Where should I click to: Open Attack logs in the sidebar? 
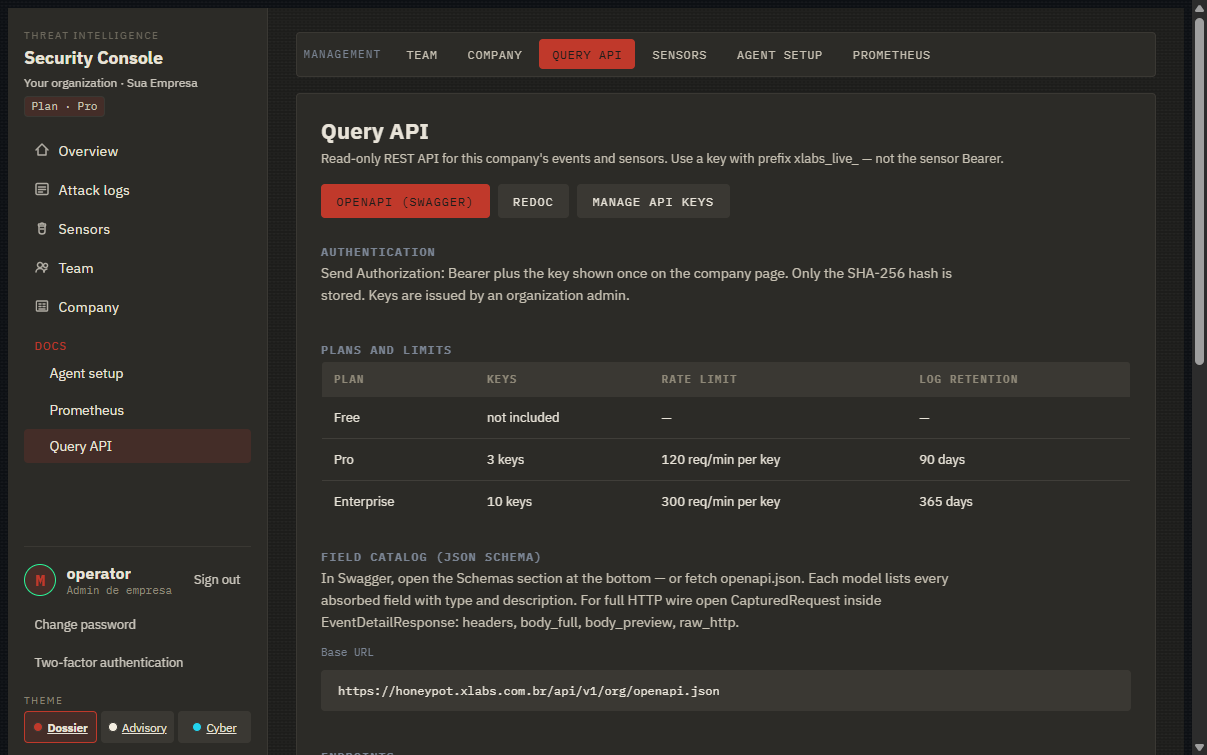tap(137, 190)
